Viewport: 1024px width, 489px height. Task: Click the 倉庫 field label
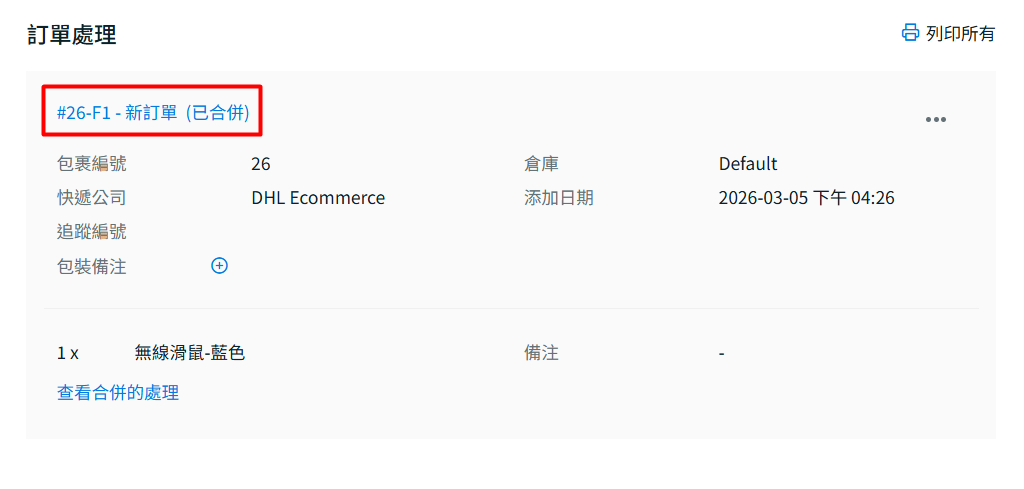(541, 164)
